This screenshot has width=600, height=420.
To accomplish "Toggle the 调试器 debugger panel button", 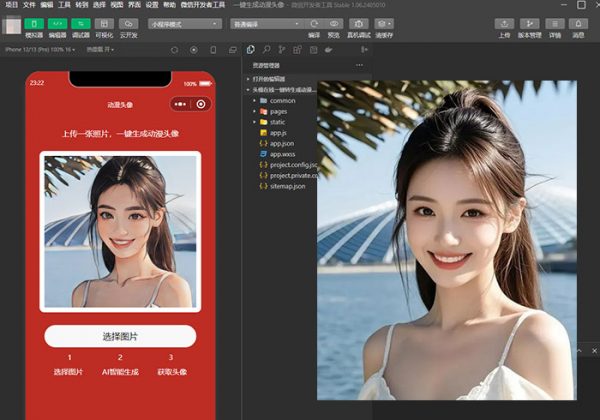I will [81, 23].
